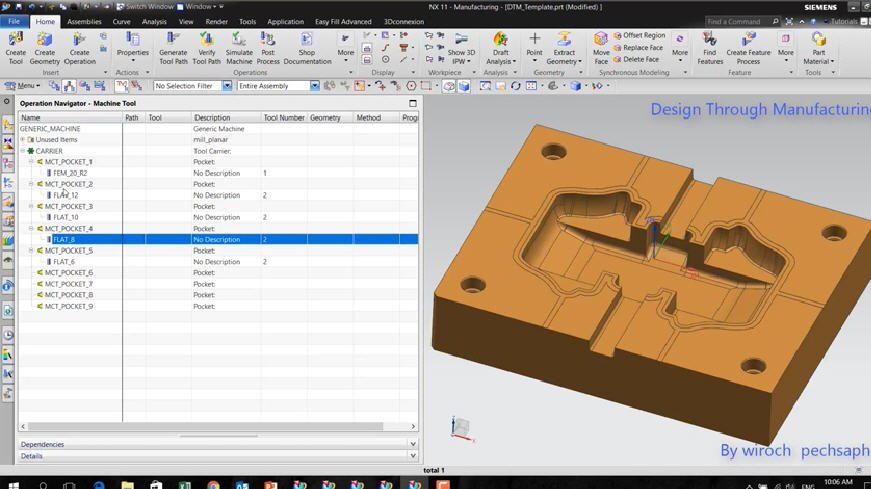
Task: Open the Feature group More dropdown
Action: [785, 47]
